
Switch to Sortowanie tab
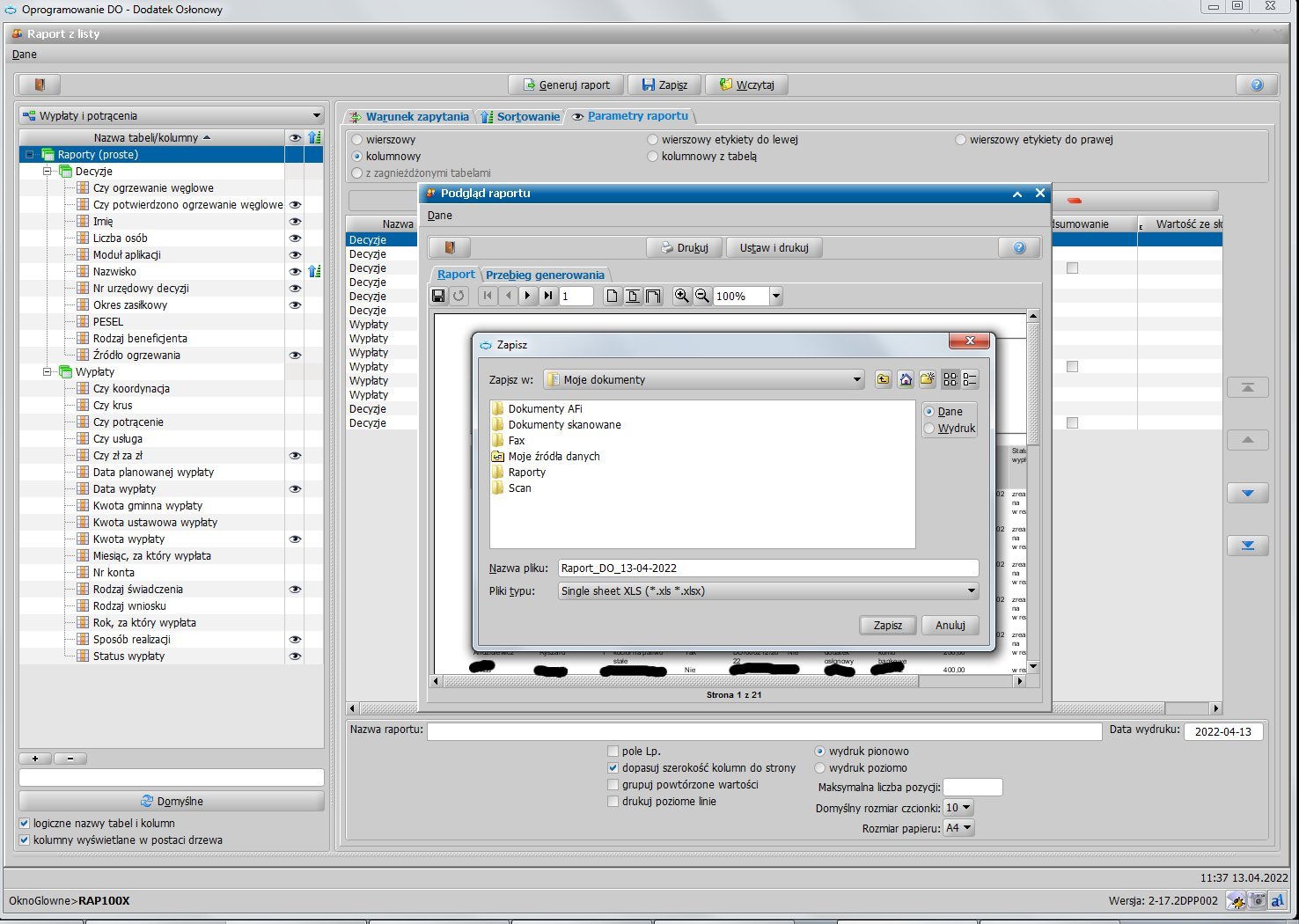[x=520, y=116]
